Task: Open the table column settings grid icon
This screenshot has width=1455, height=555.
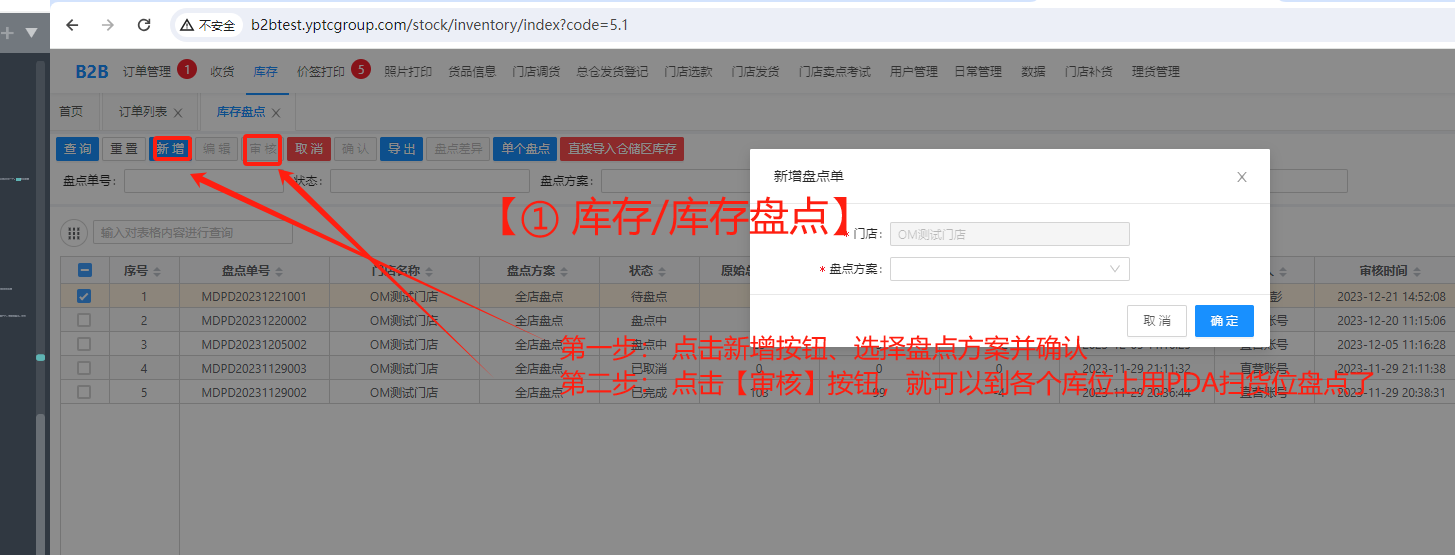Action: pos(74,233)
